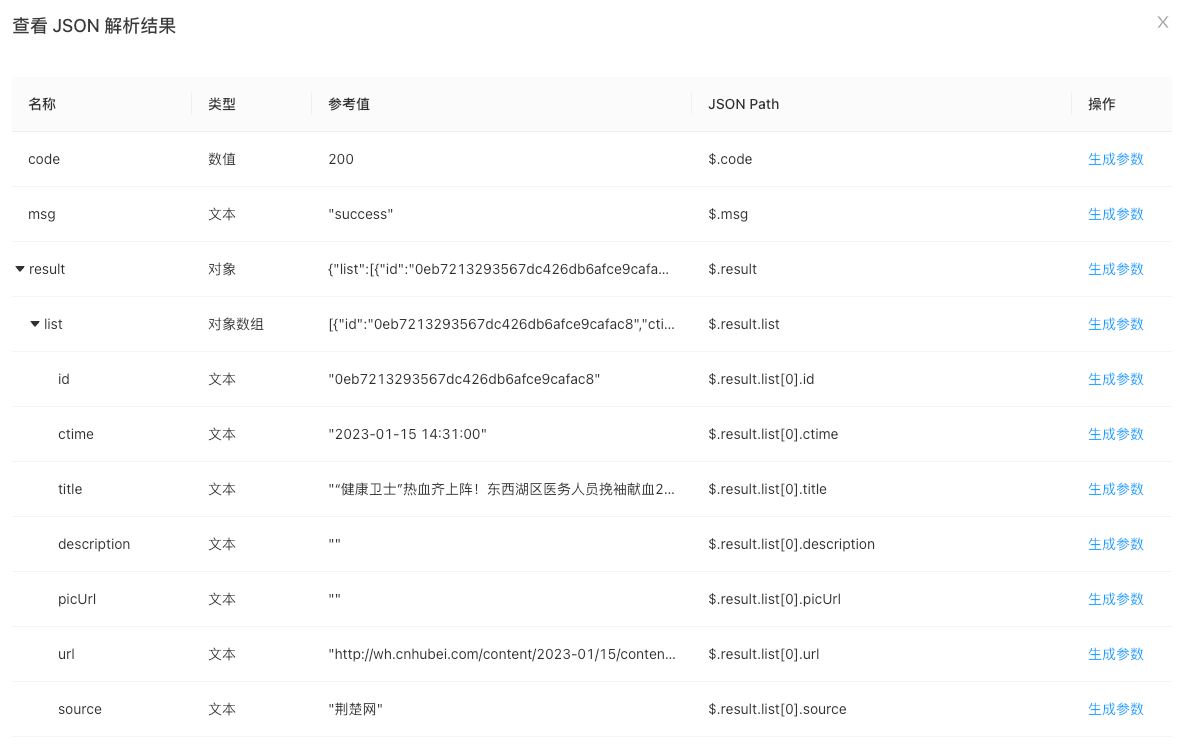
Task: Generate parameter for description field
Action: point(1115,544)
